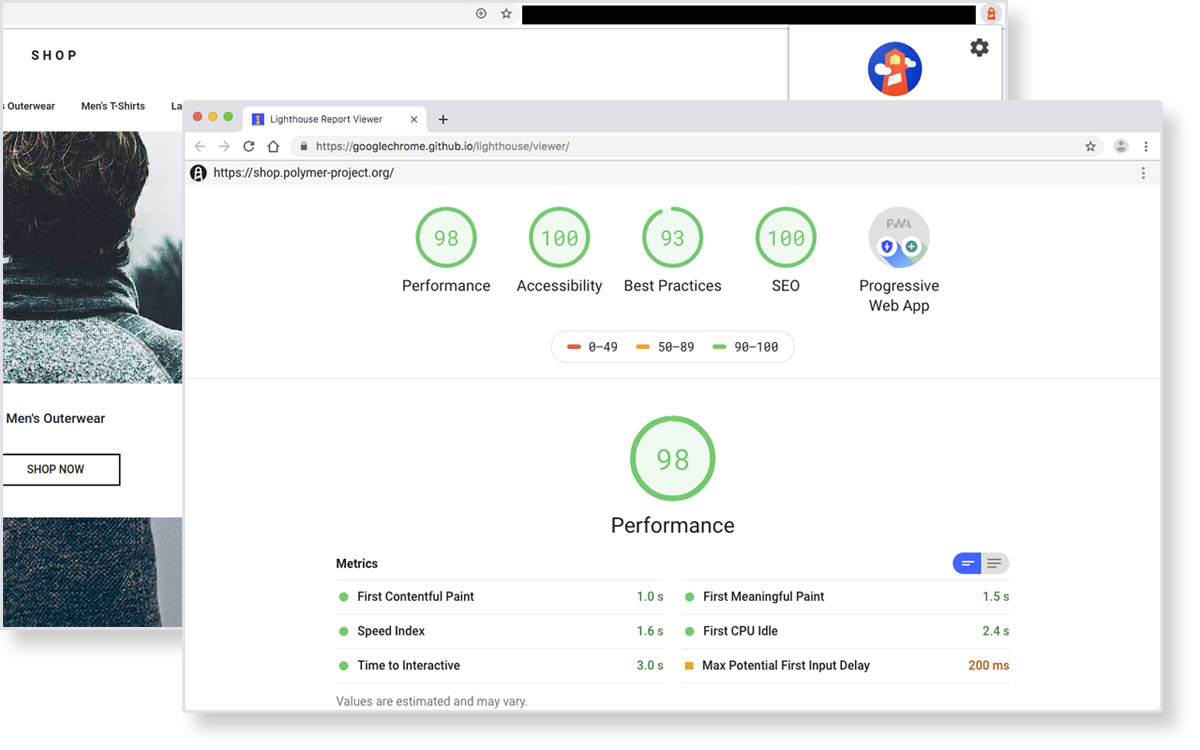Screen dimensions: 1200x750
Task: Jump to the Accessibility score gauge
Action: click(x=559, y=238)
